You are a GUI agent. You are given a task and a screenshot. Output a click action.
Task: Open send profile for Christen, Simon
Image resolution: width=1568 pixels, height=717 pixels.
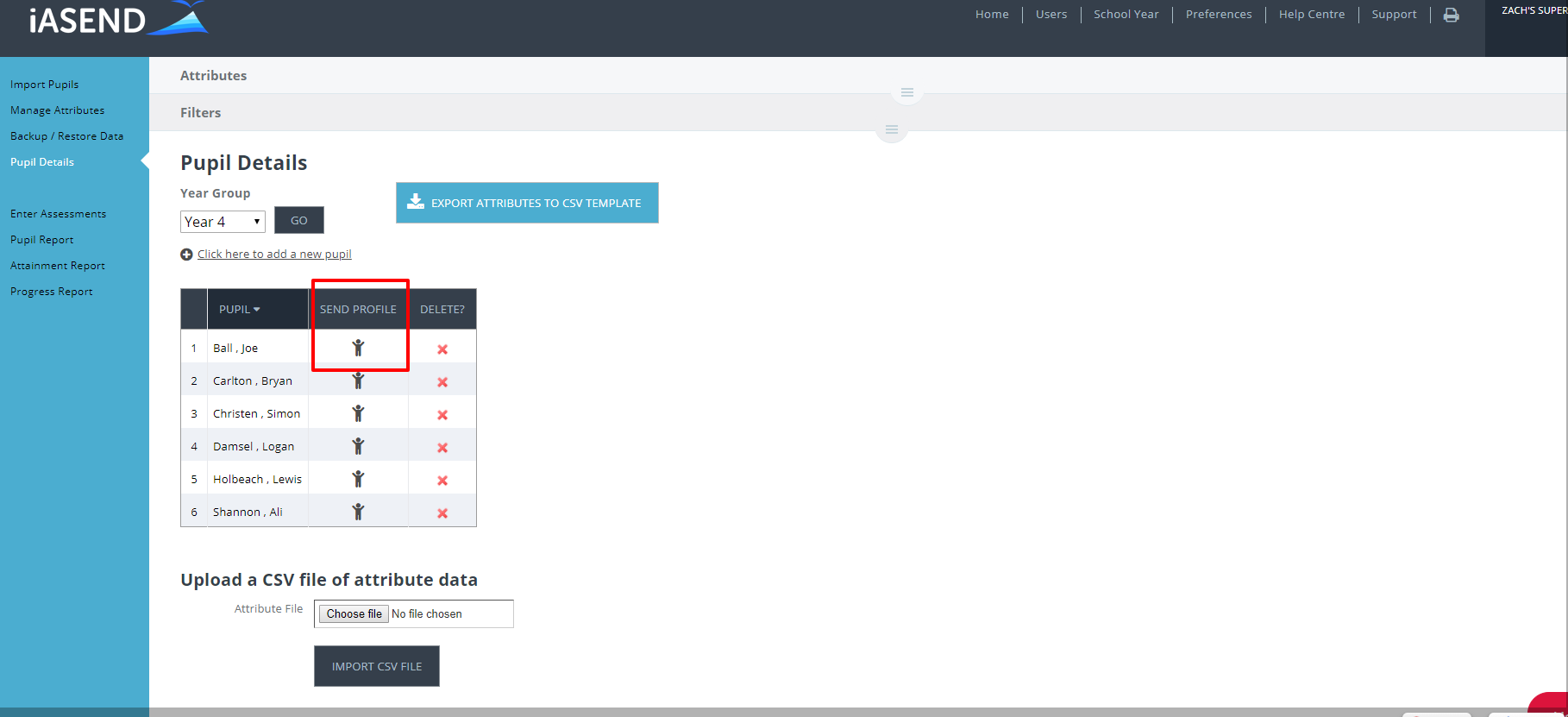[358, 413]
